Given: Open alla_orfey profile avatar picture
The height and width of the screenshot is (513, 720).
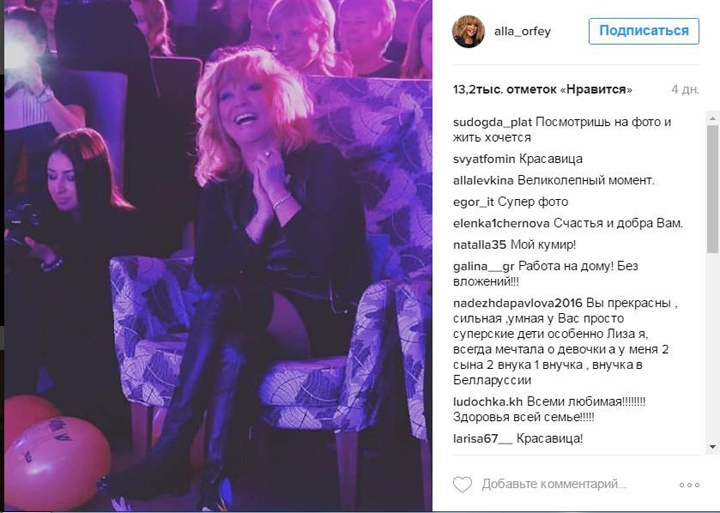Looking at the screenshot, I should pos(468,31).
